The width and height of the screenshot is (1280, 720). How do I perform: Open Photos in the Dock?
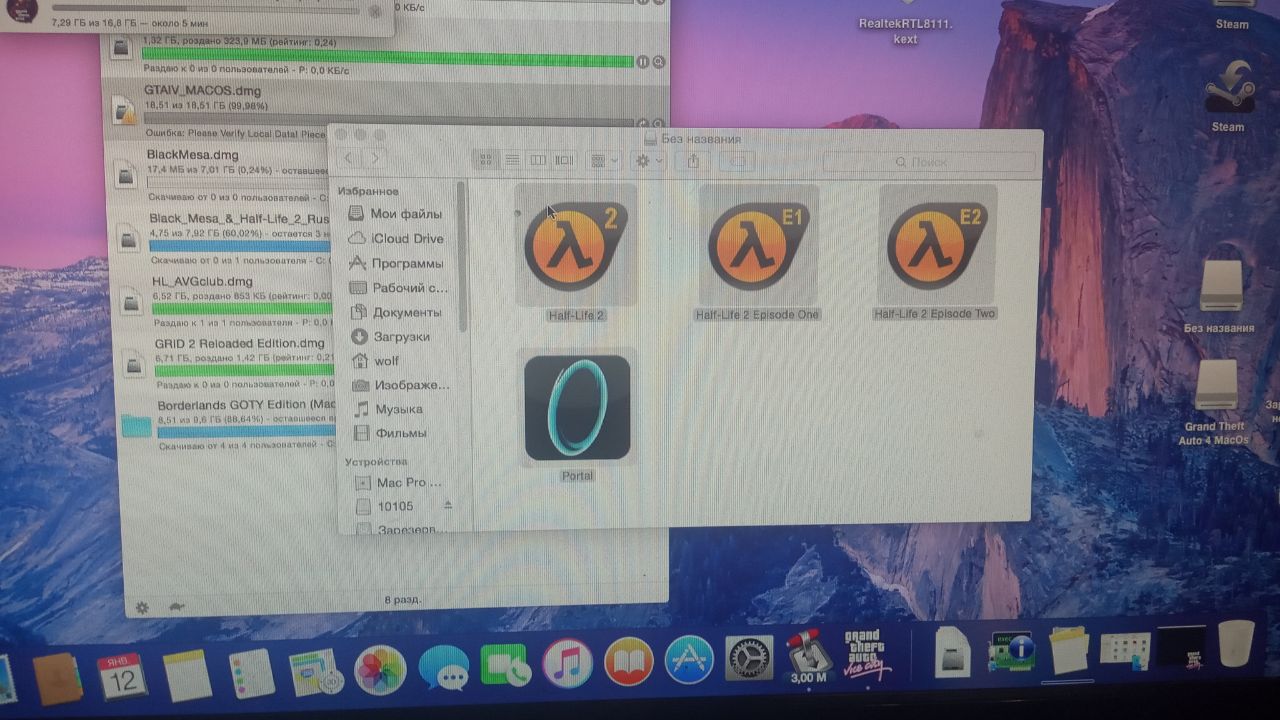(x=380, y=670)
